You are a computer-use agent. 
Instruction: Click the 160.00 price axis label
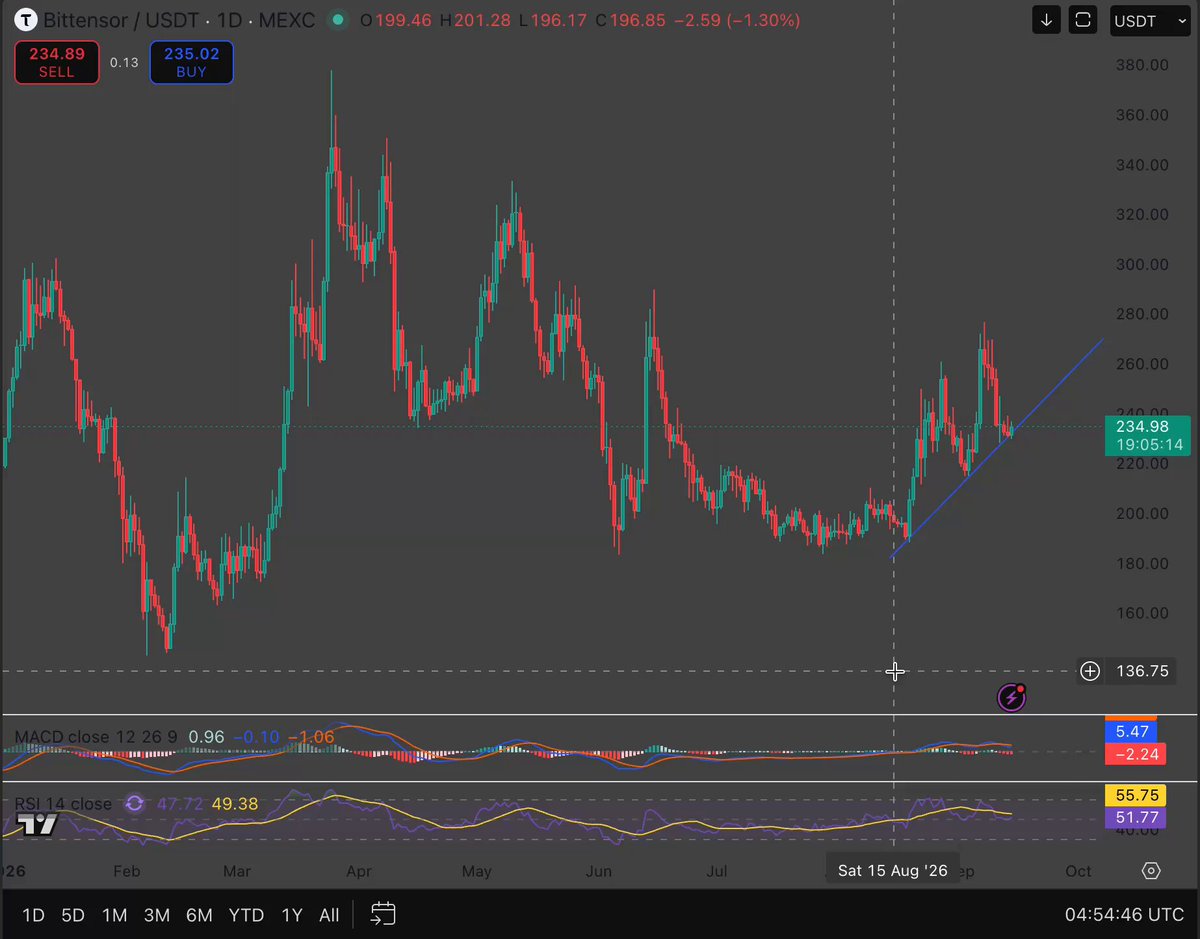coord(1142,613)
